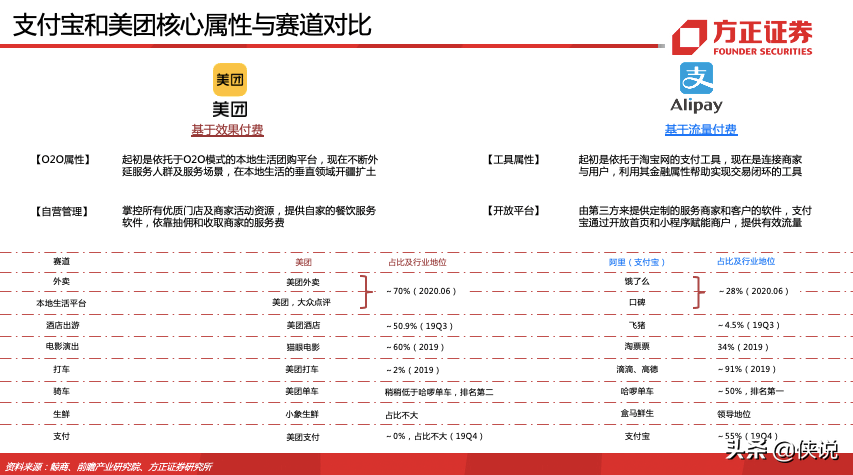
Task: Select the 外卖 row label
Action: [x=61, y=281]
